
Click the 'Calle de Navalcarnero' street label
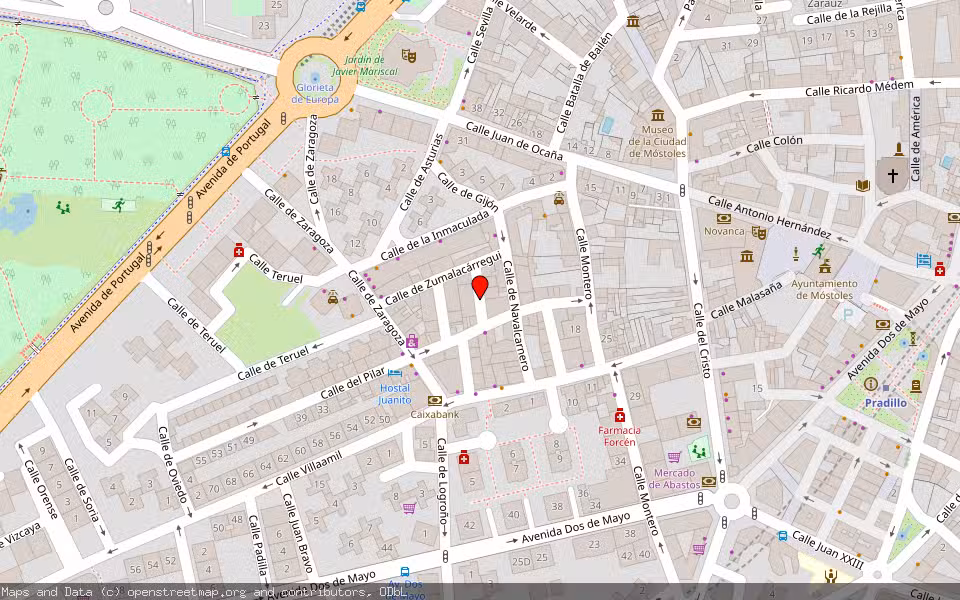[x=516, y=316]
